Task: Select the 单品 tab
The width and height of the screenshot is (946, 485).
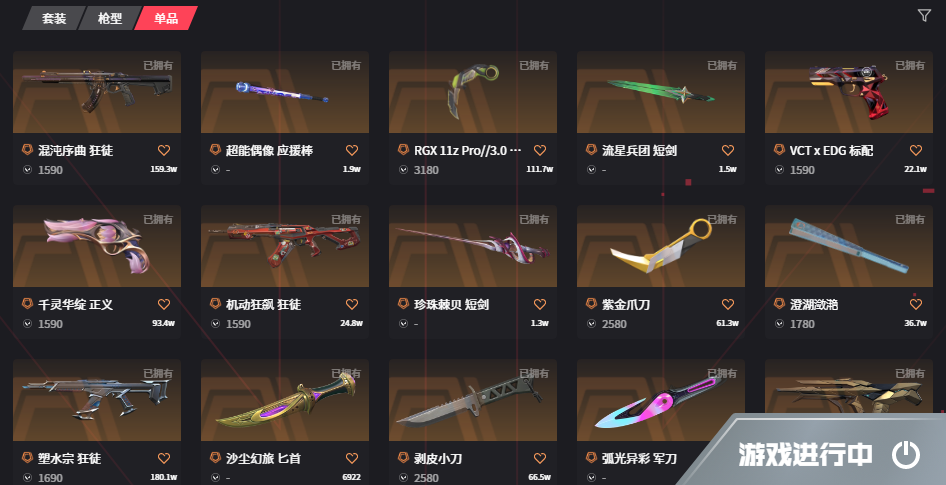Action: [x=166, y=18]
